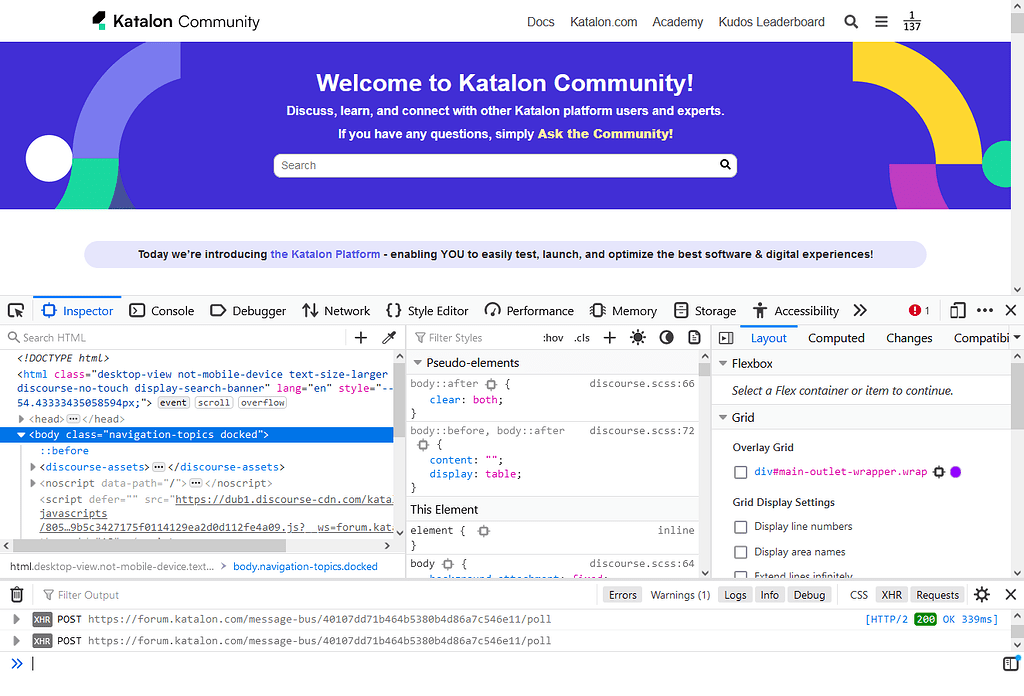
Task: Toggle the CSS console filter
Action: [859, 595]
